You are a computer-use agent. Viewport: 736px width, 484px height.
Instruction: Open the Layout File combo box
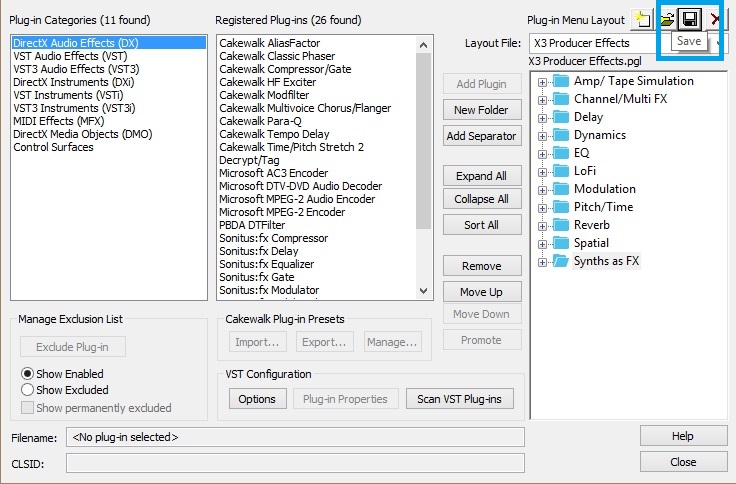click(627, 43)
